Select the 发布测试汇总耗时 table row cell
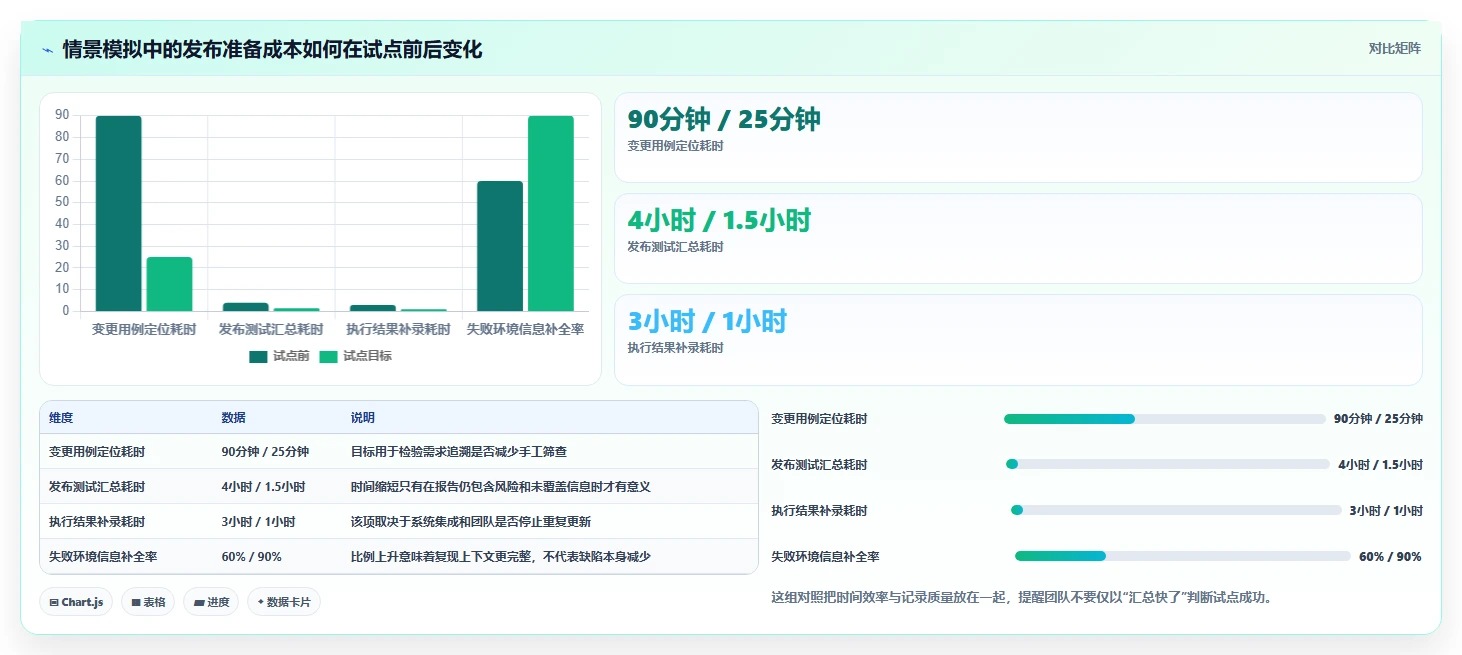 97,487
